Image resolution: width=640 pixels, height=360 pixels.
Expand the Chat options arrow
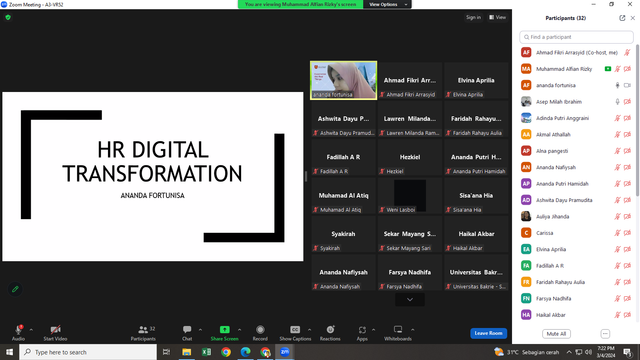click(x=200, y=329)
